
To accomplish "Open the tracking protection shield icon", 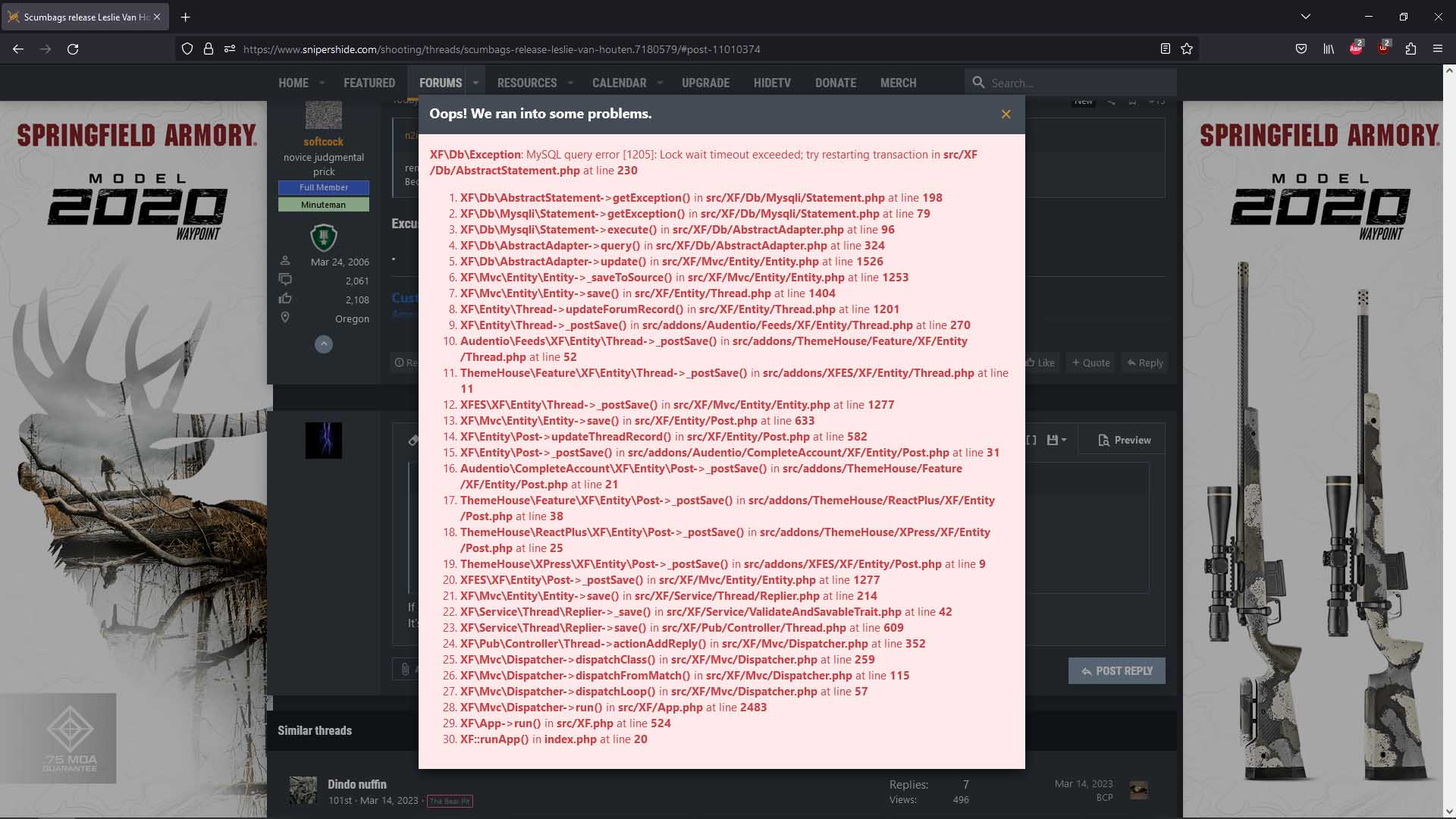I will (187, 49).
